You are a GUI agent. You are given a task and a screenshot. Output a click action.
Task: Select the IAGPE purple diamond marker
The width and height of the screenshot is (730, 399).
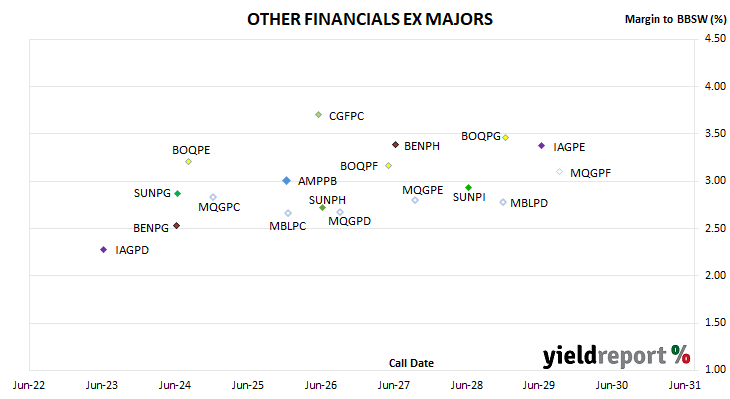click(541, 146)
